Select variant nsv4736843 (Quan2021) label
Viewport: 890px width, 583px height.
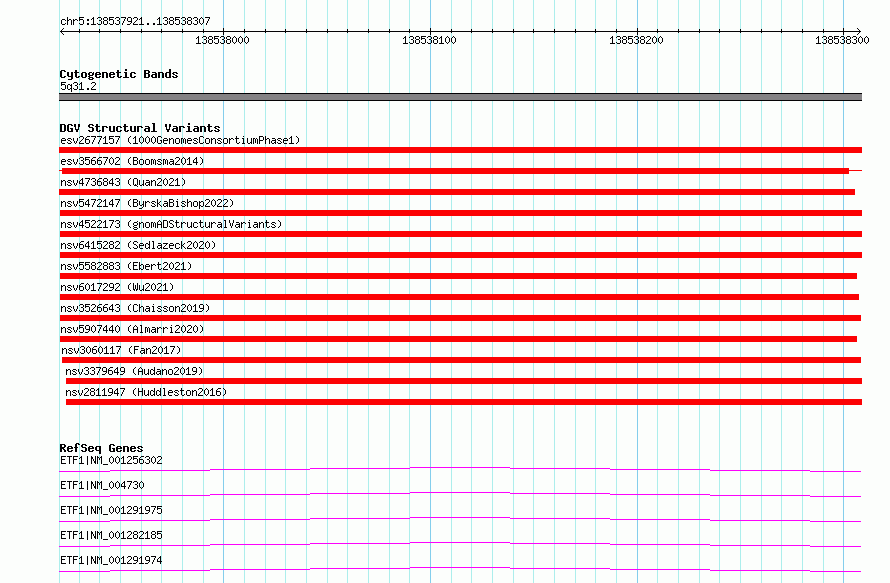click(x=123, y=182)
